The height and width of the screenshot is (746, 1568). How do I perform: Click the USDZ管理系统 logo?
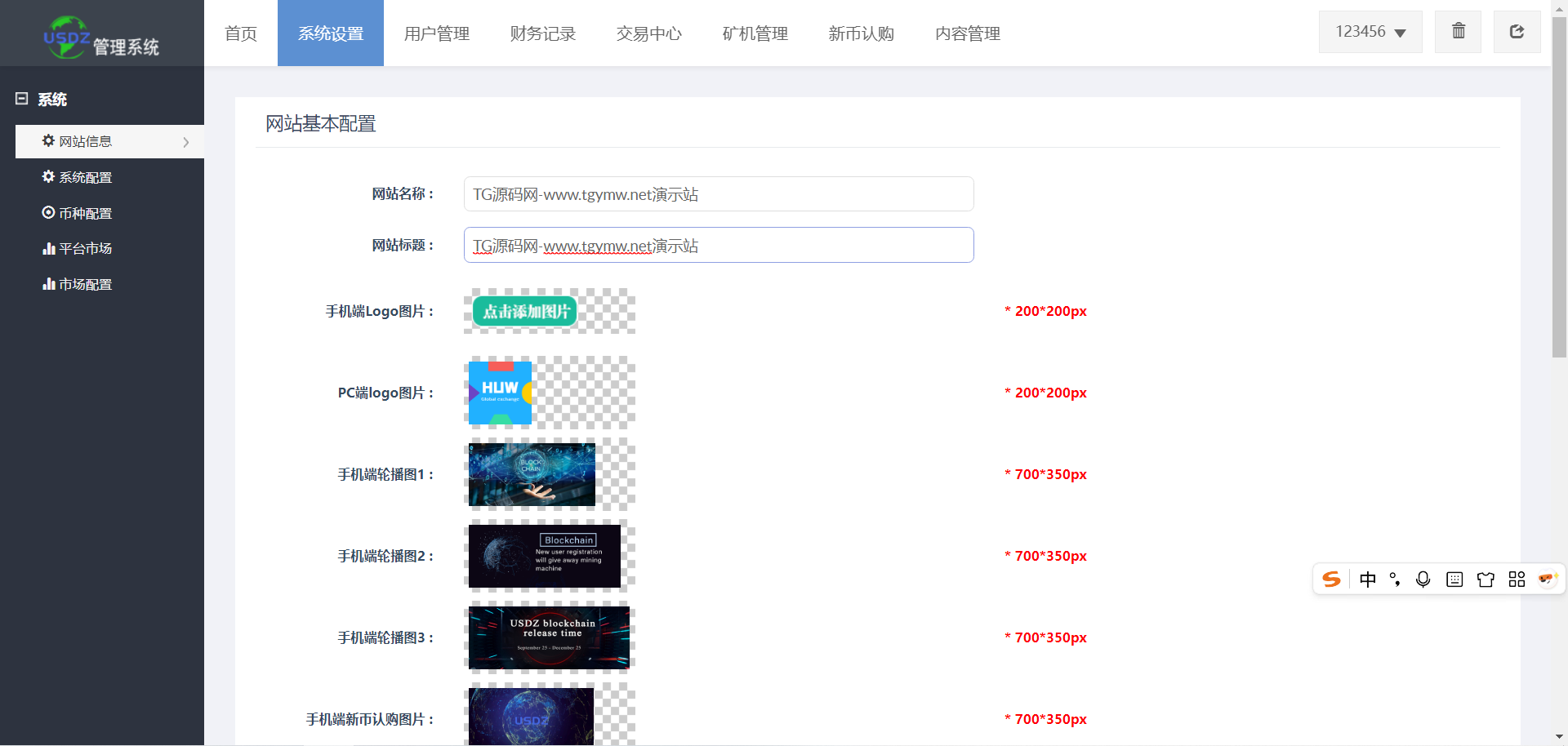click(101, 37)
